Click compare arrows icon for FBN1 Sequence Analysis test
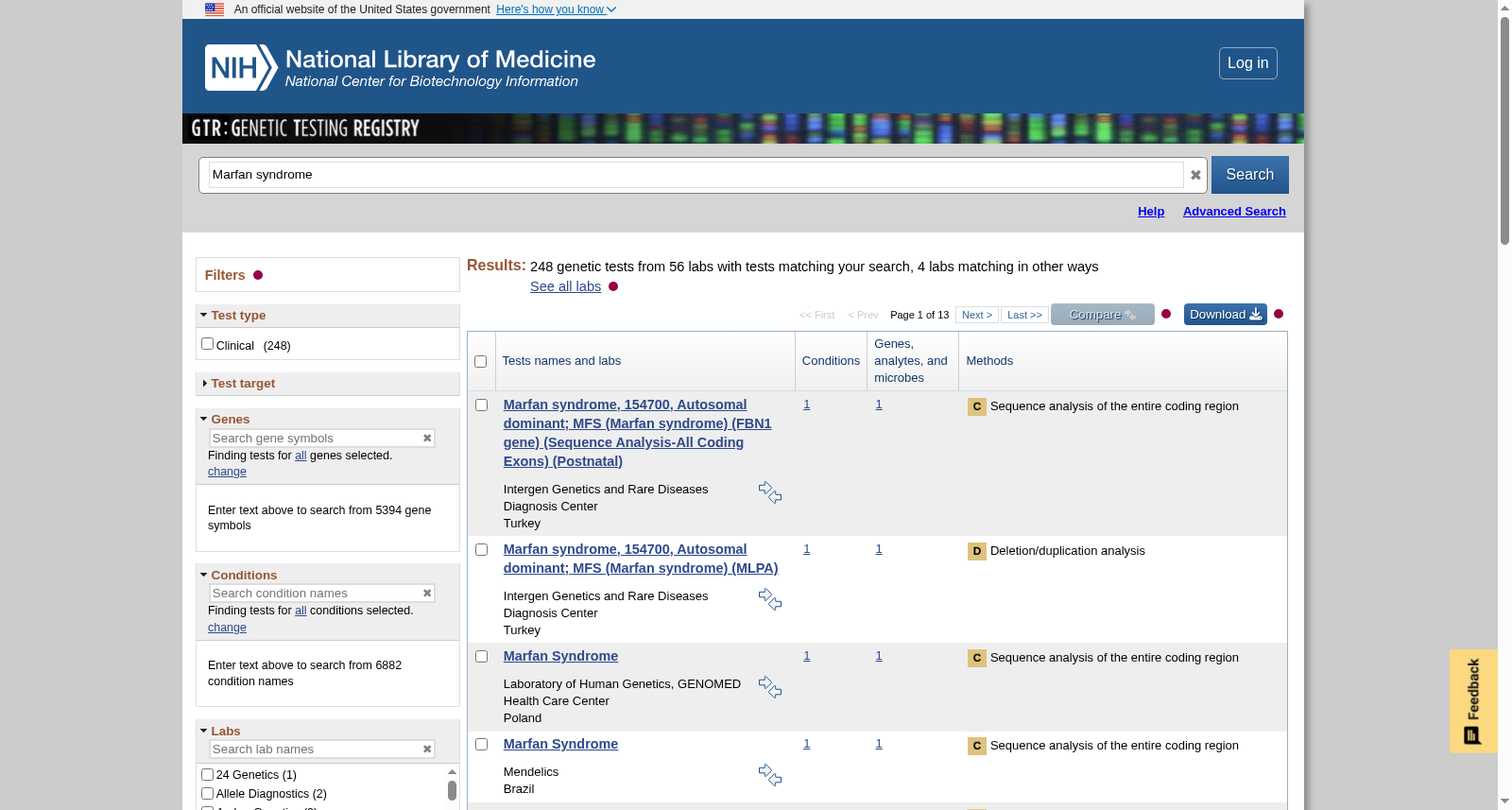The height and width of the screenshot is (810, 1512). click(770, 492)
